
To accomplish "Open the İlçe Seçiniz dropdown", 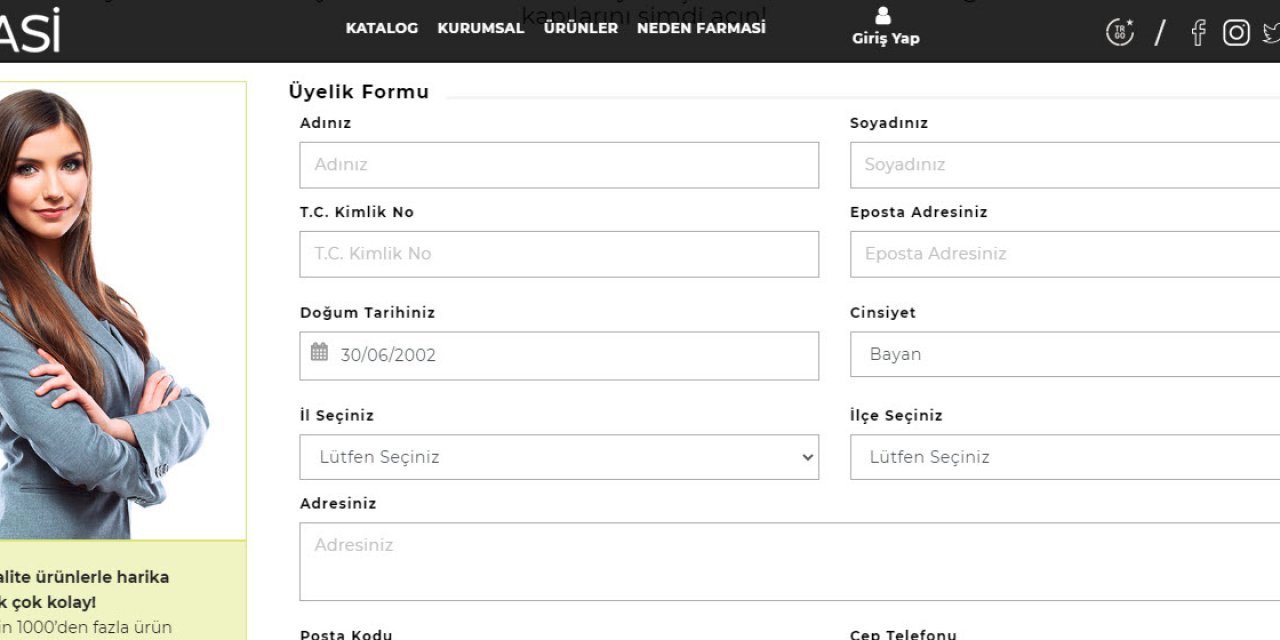I will click(x=1064, y=457).
